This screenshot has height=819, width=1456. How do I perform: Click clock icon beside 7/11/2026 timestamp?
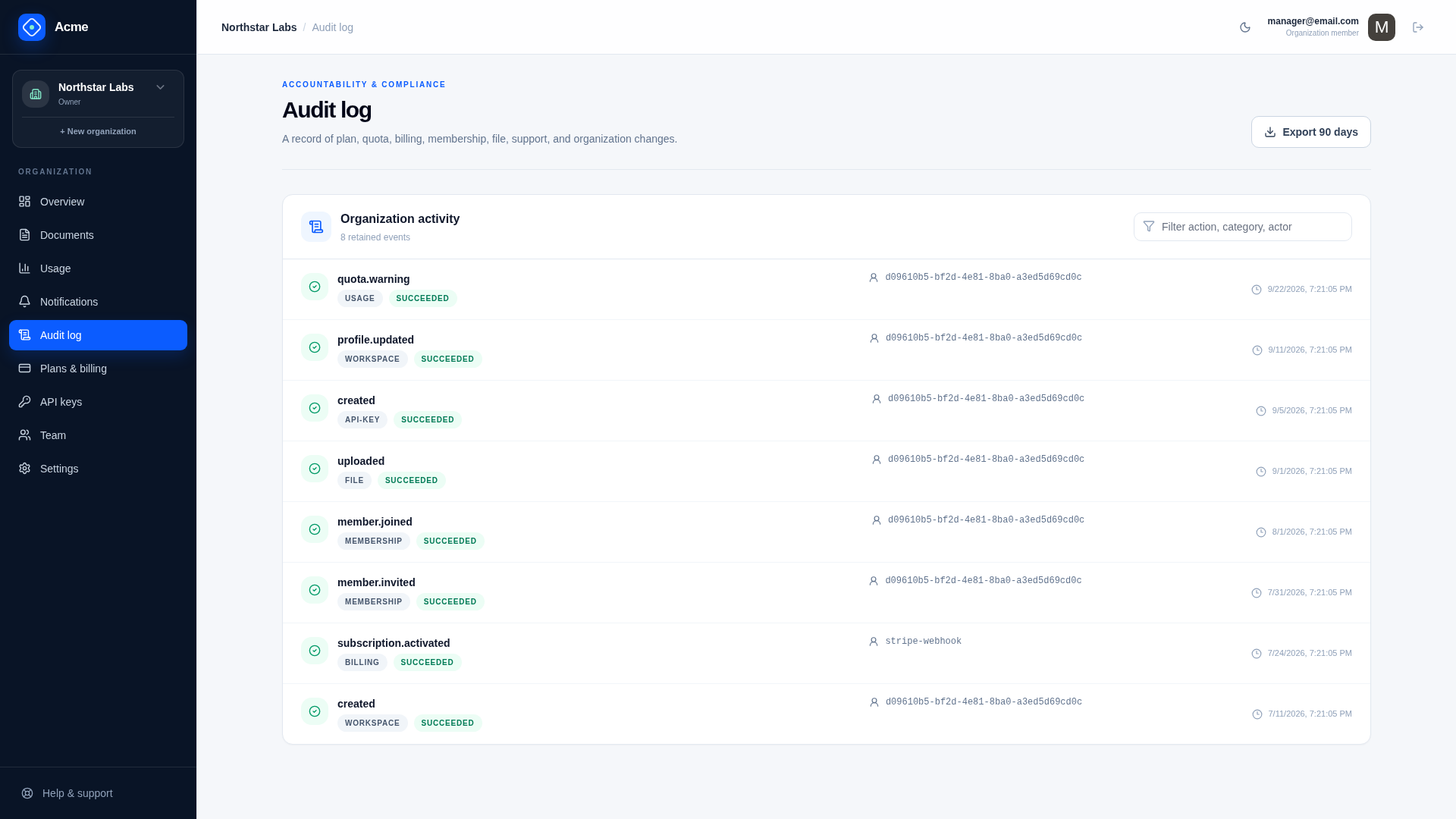[x=1257, y=714]
